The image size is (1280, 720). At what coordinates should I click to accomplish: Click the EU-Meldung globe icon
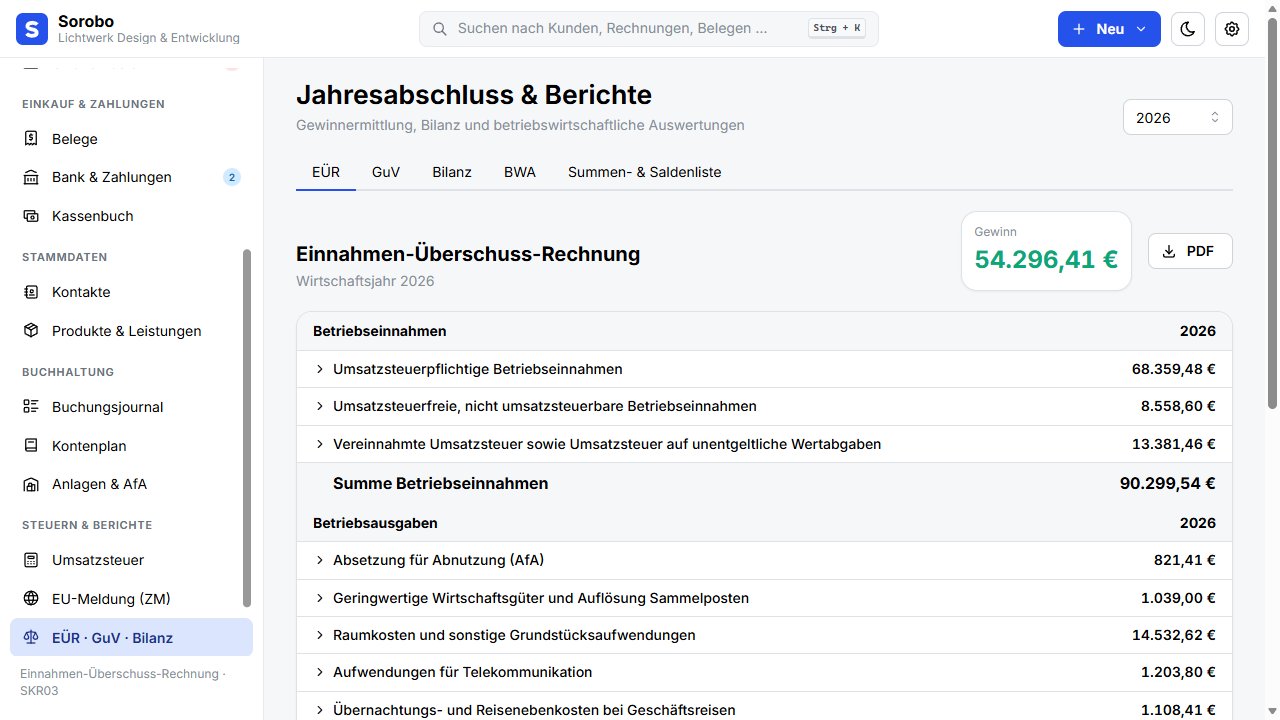pos(32,599)
